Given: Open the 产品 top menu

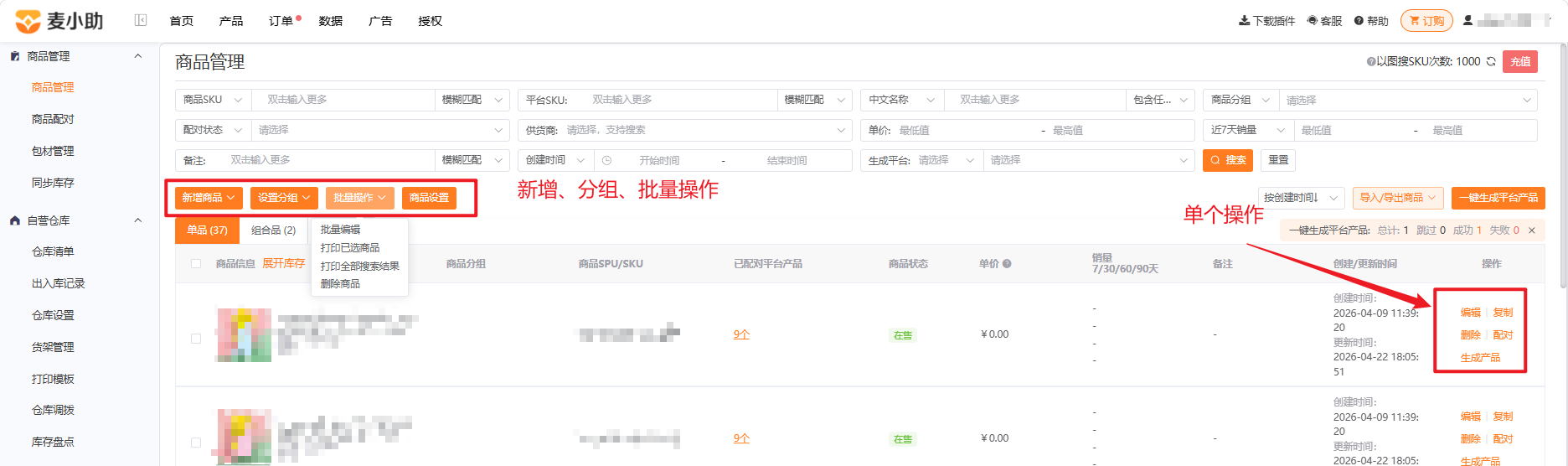Looking at the screenshot, I should coord(230,21).
